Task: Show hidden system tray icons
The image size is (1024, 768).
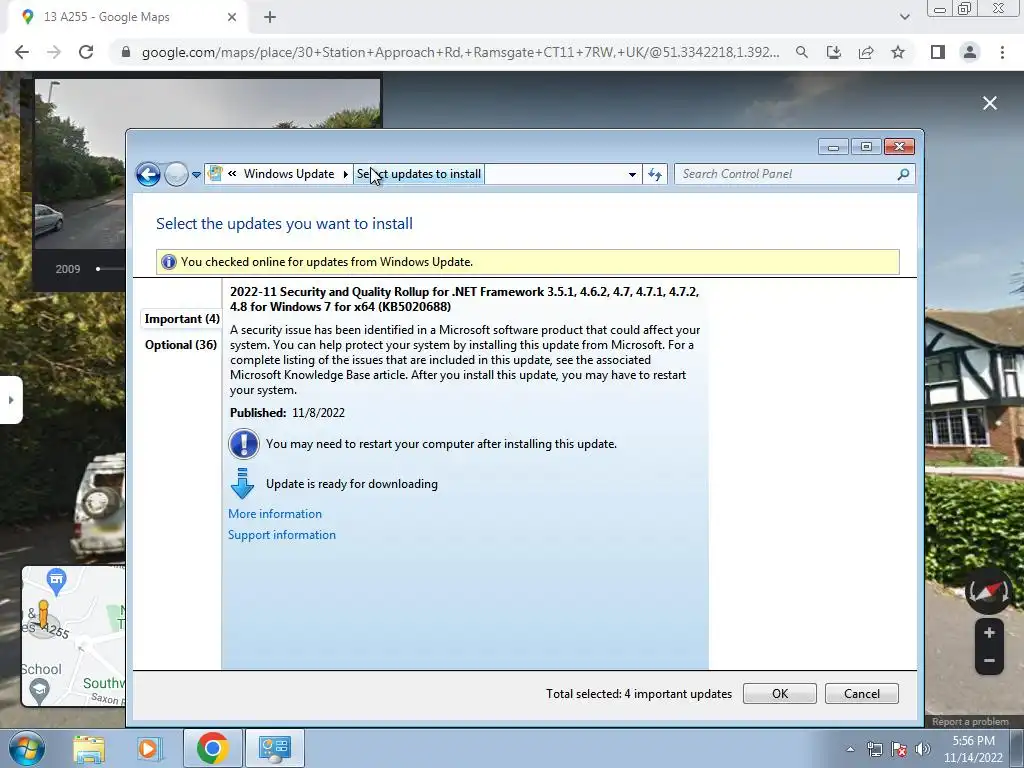Action: tap(850, 750)
